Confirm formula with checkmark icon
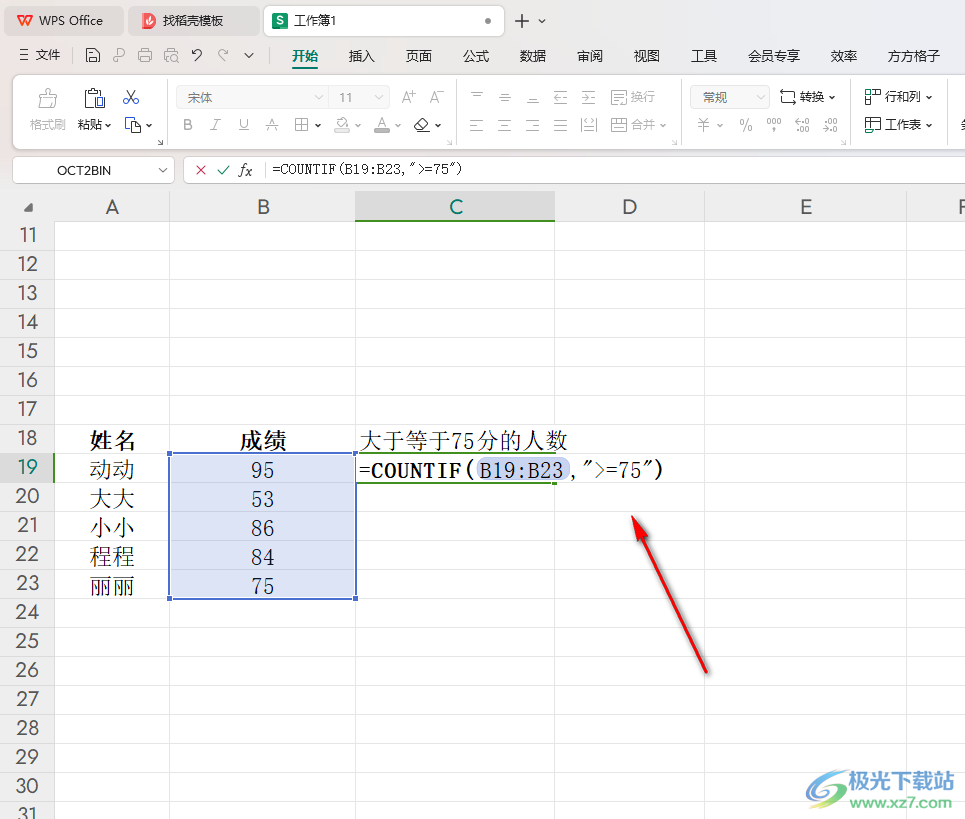The width and height of the screenshot is (965, 819). (x=223, y=170)
